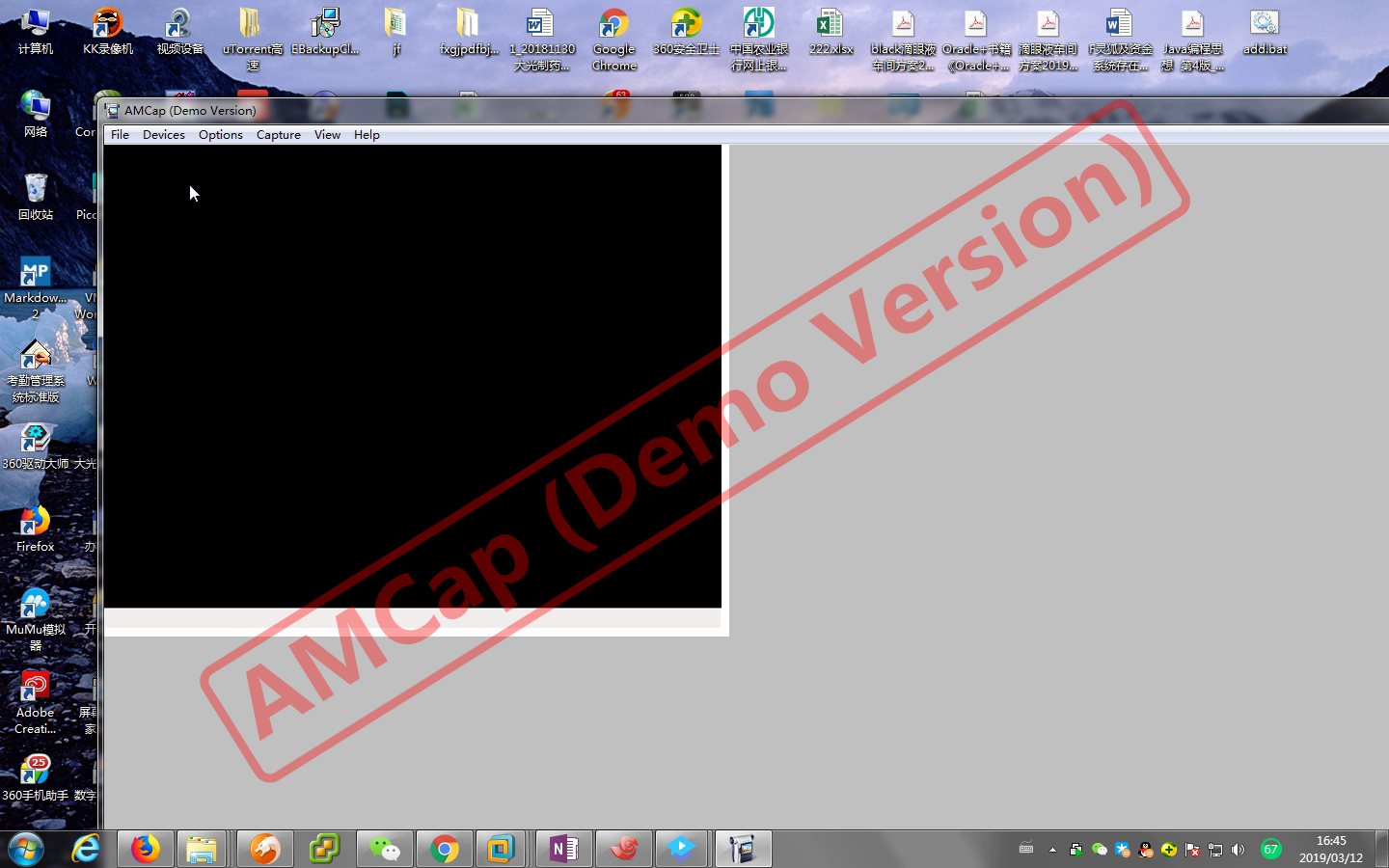The image size is (1389, 868).
Task: Select the 360手机助手 desktop icon
Action: (35, 777)
